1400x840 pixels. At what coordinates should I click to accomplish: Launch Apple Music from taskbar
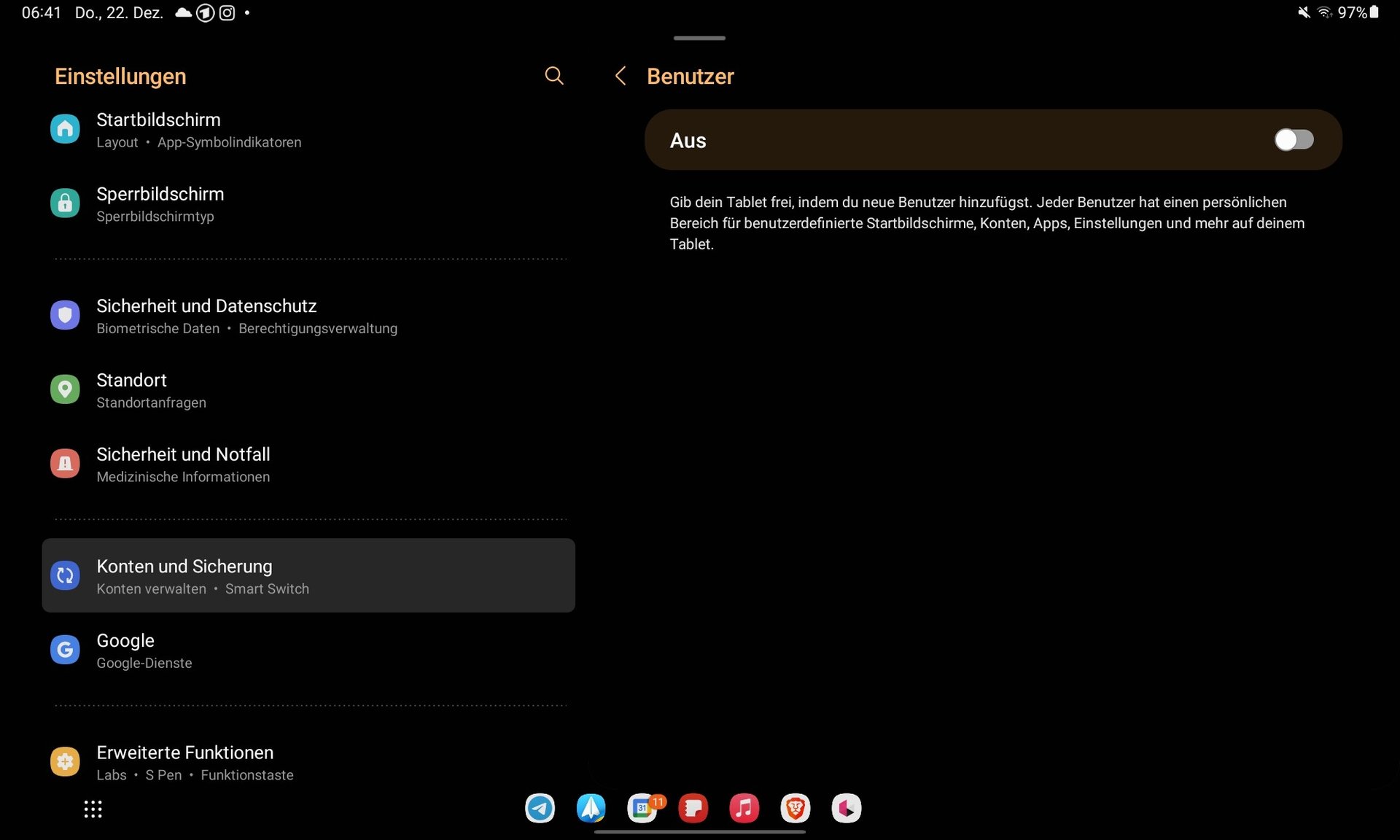(x=744, y=808)
